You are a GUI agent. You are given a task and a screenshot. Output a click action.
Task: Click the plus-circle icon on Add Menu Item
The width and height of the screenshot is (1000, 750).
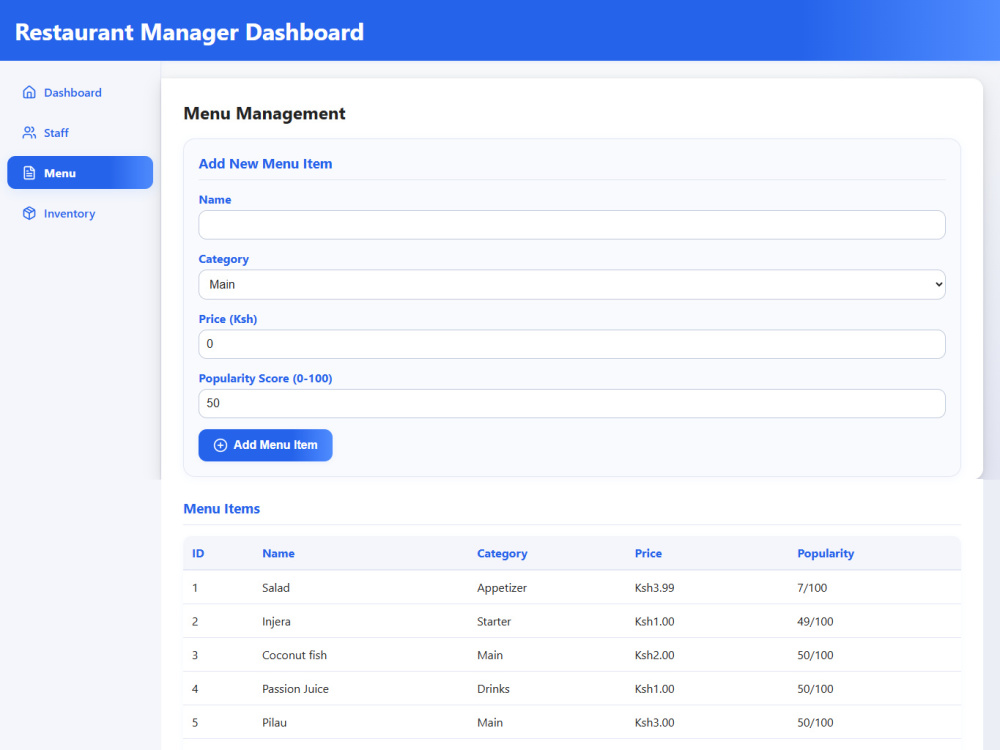[220, 445]
